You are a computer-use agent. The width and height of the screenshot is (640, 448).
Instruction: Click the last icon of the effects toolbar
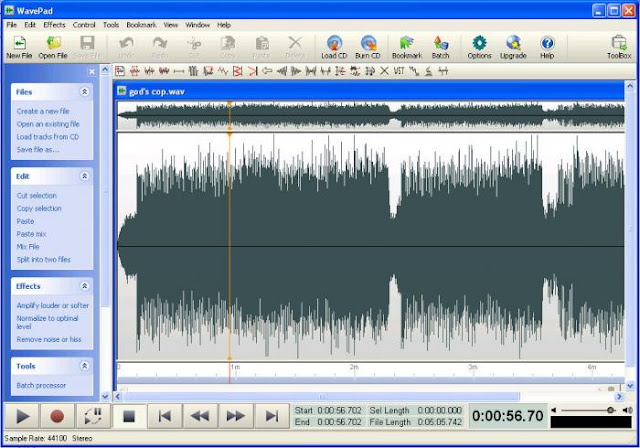(443, 71)
